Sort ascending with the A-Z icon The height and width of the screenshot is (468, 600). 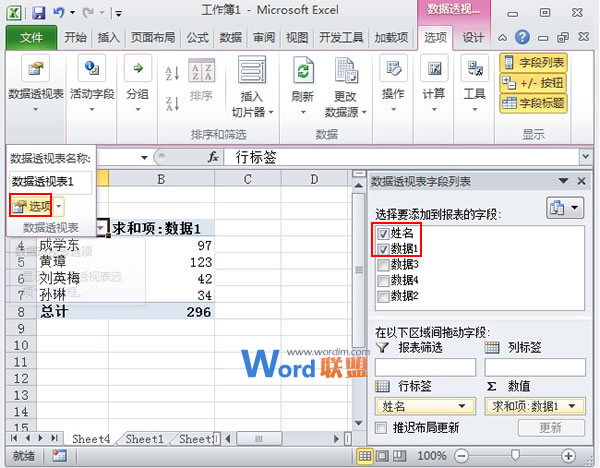point(172,73)
